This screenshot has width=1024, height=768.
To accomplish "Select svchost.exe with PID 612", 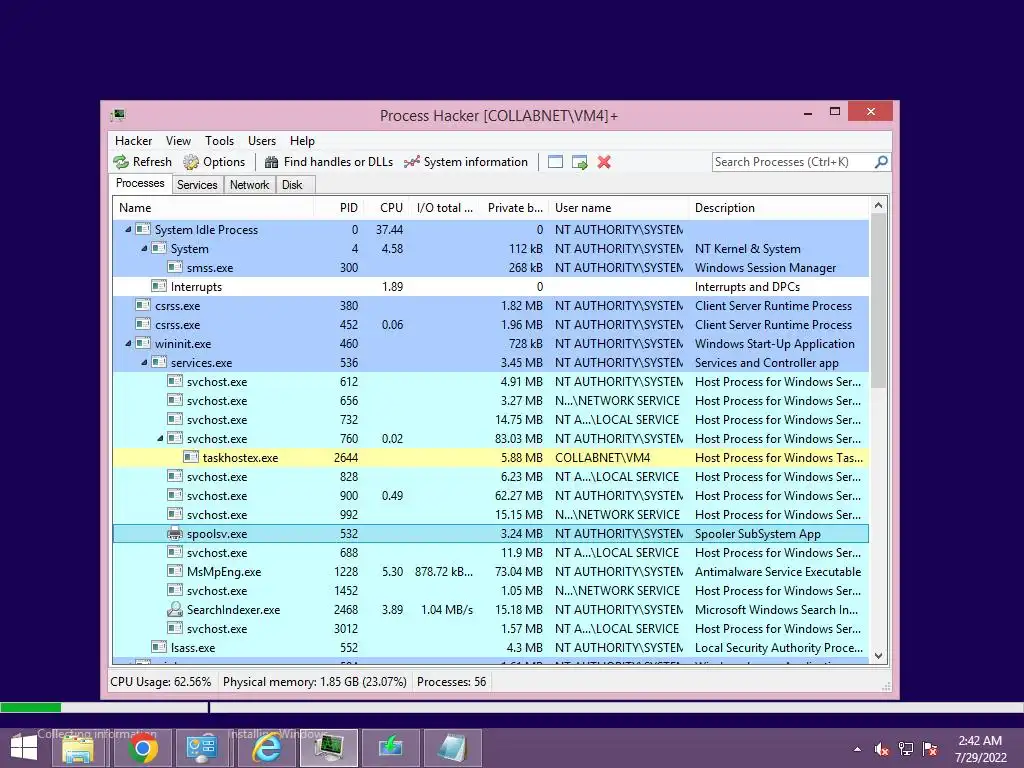I will (x=491, y=381).
